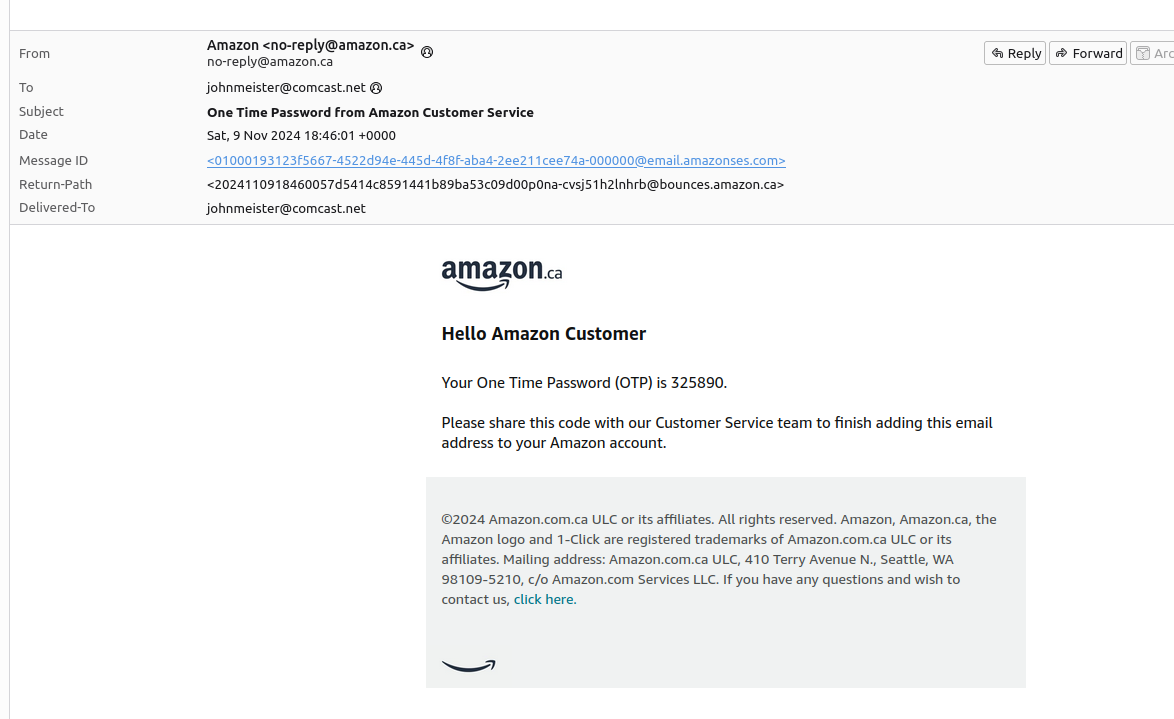This screenshot has height=719, width=1174.
Task: Click the plain no-reply@amazon.ca address line
Action: coord(270,62)
